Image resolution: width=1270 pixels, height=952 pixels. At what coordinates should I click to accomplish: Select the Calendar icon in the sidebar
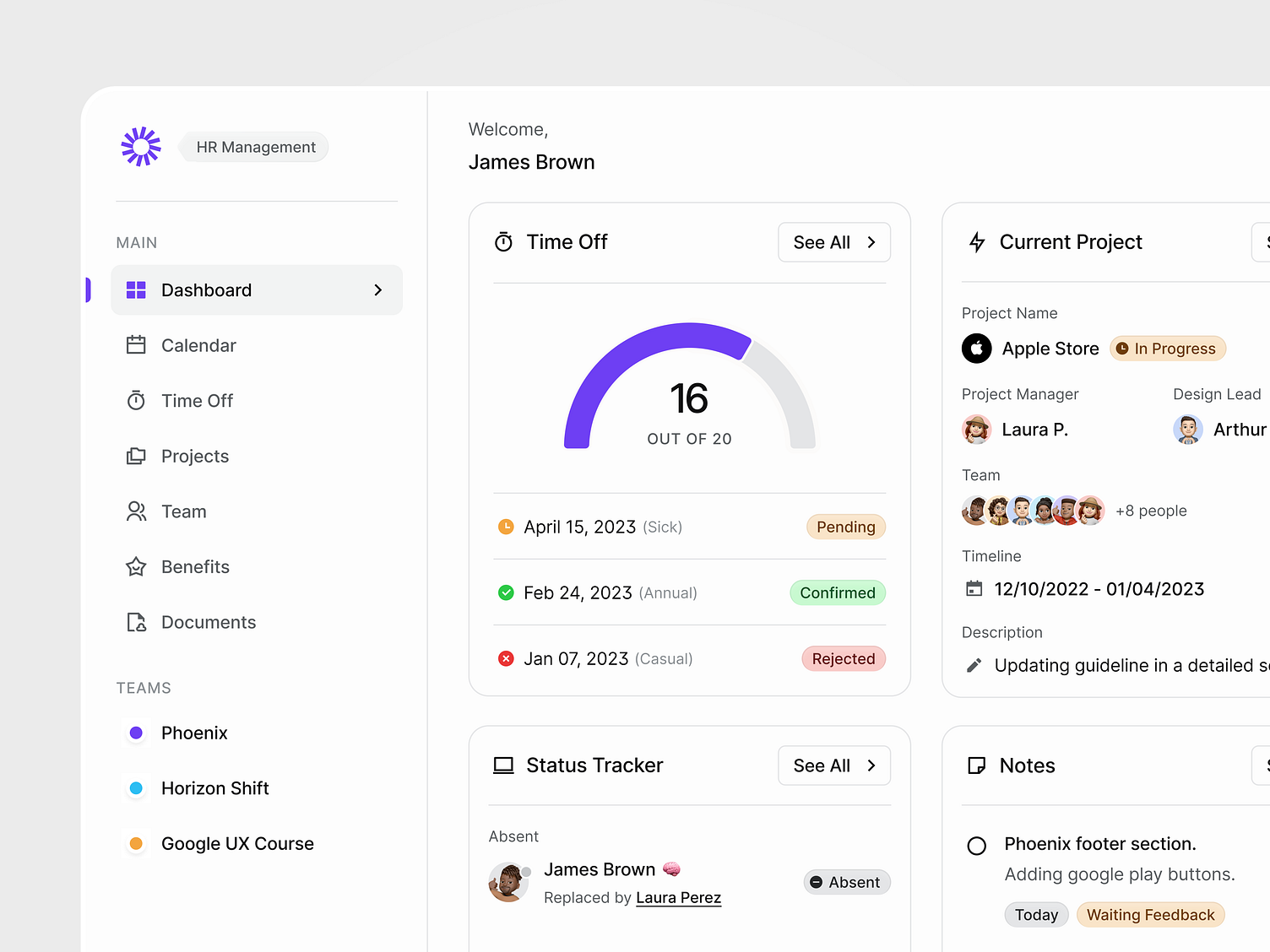[136, 345]
